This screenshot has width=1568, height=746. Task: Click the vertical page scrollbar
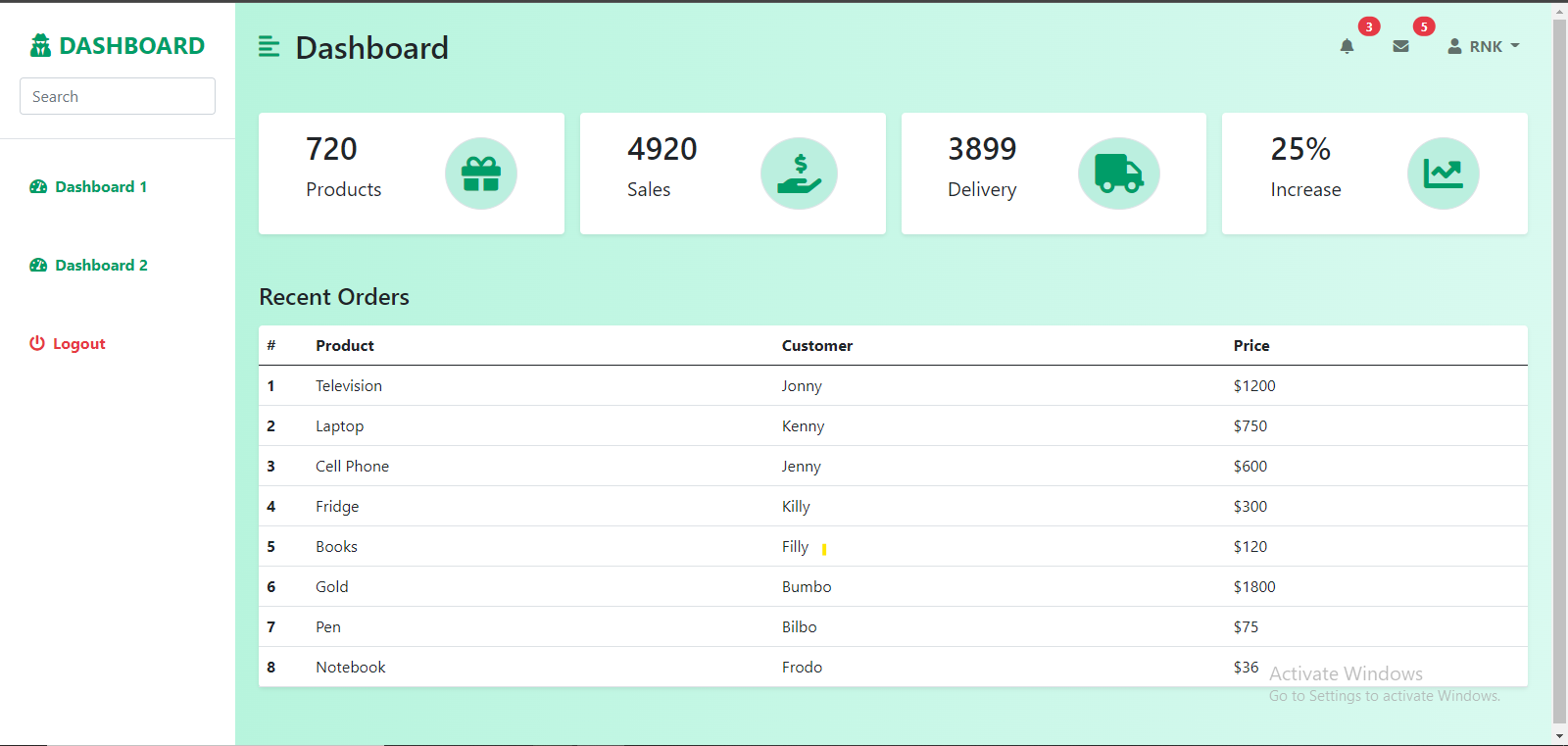tap(1559, 371)
